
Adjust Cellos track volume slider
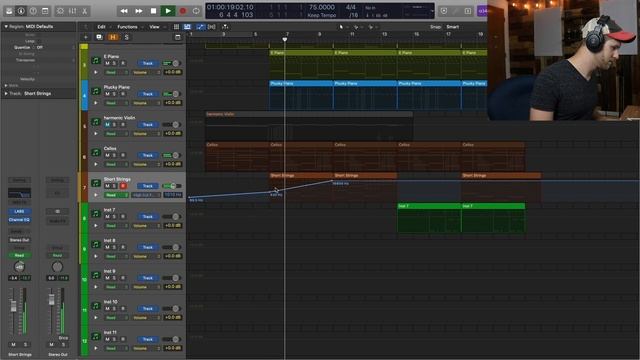point(171,155)
